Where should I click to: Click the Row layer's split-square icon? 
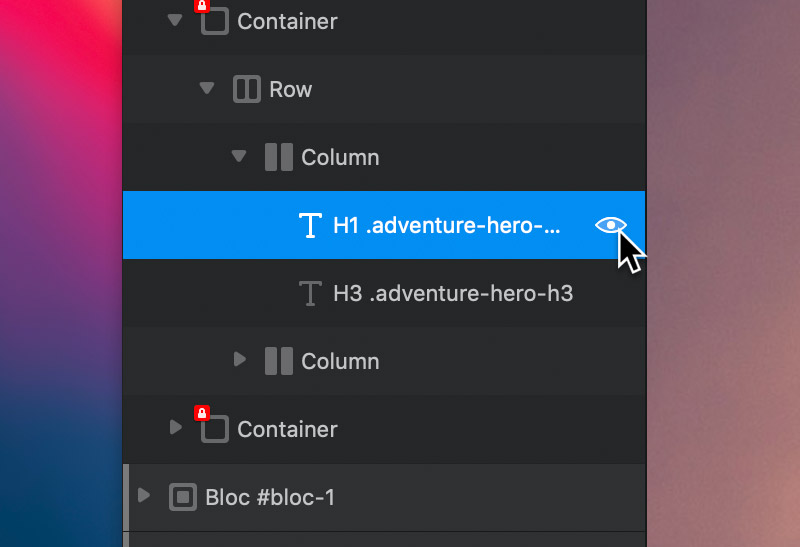click(247, 89)
